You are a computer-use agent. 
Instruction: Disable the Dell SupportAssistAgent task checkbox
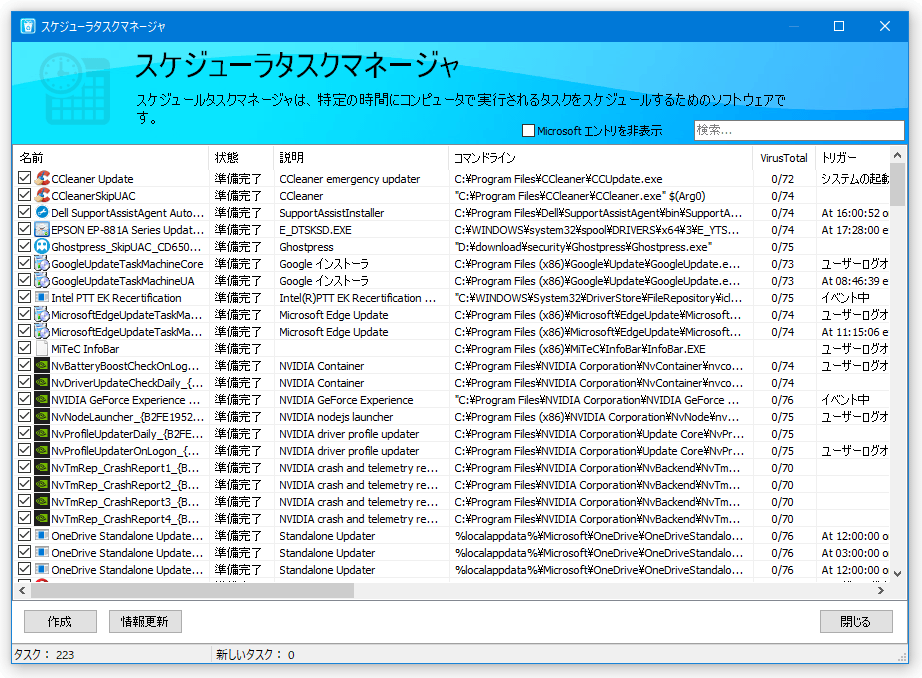tap(25, 212)
